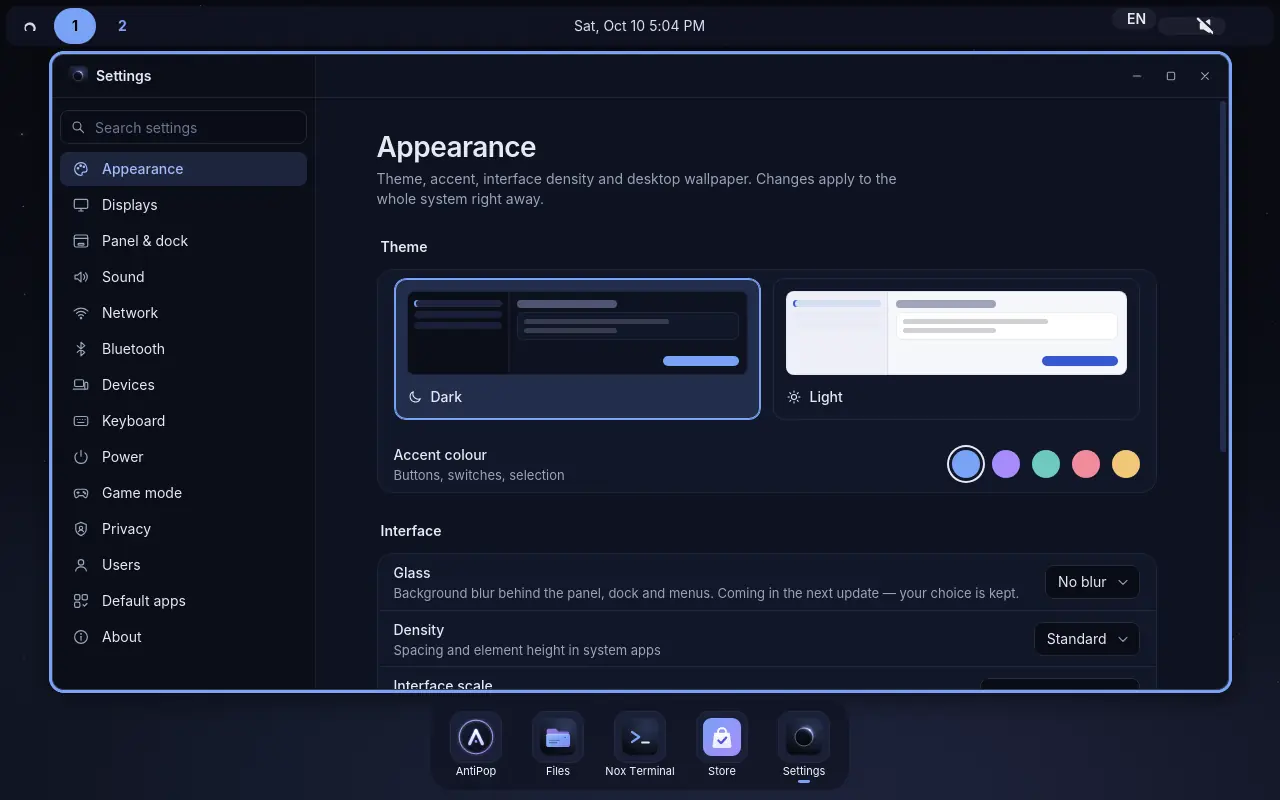Click the Devices icon
Viewport: 1280px width, 800px height.
point(81,385)
